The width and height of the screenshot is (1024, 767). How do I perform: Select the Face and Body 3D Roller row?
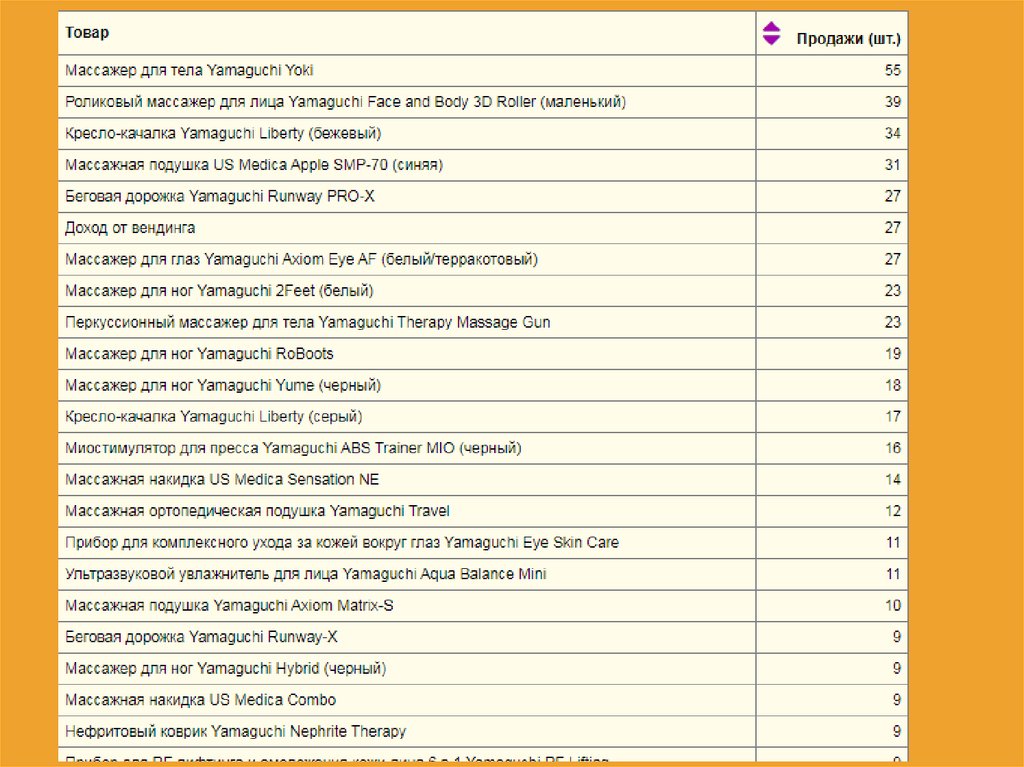345,102
